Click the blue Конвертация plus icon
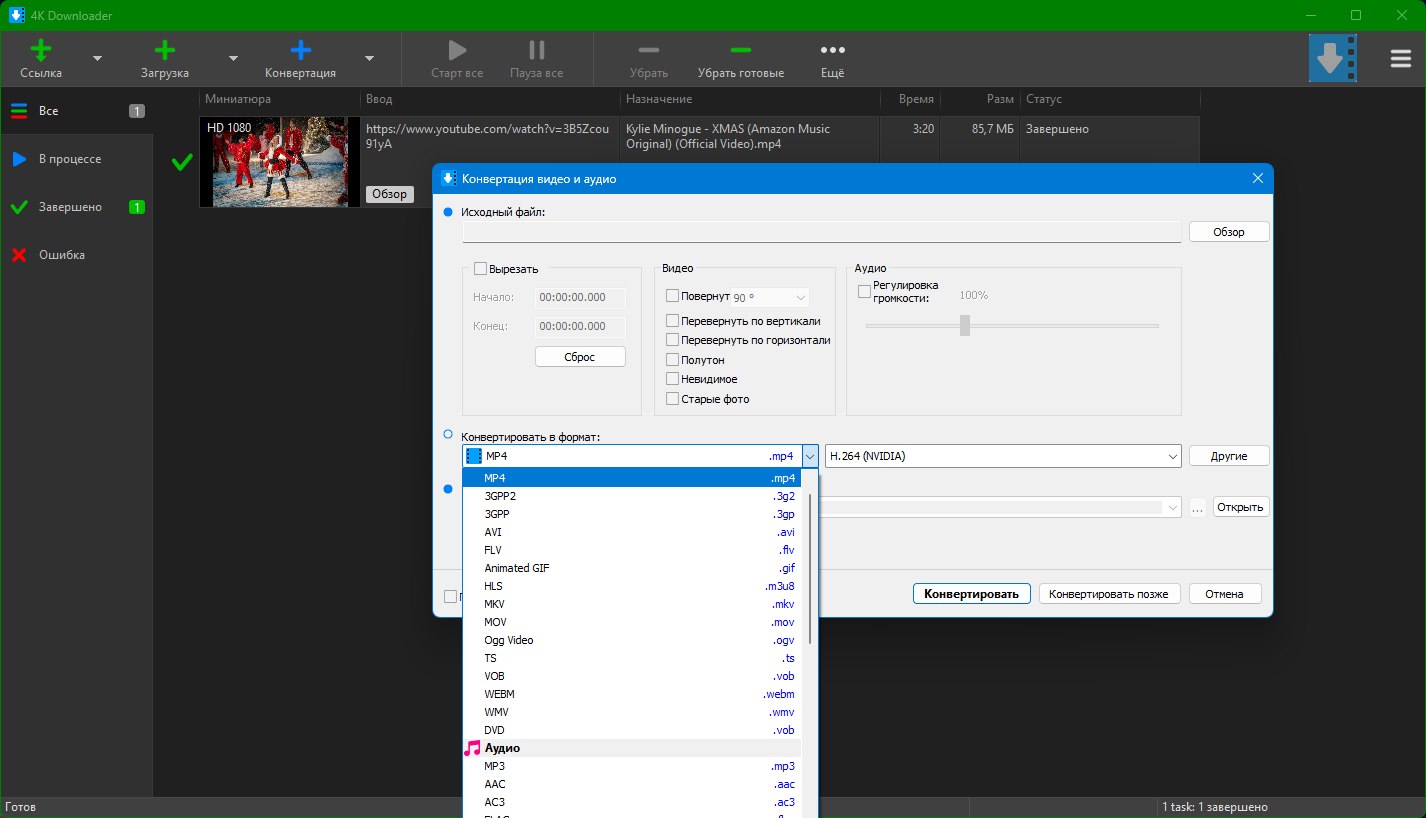The width and height of the screenshot is (1426, 818). pos(300,51)
